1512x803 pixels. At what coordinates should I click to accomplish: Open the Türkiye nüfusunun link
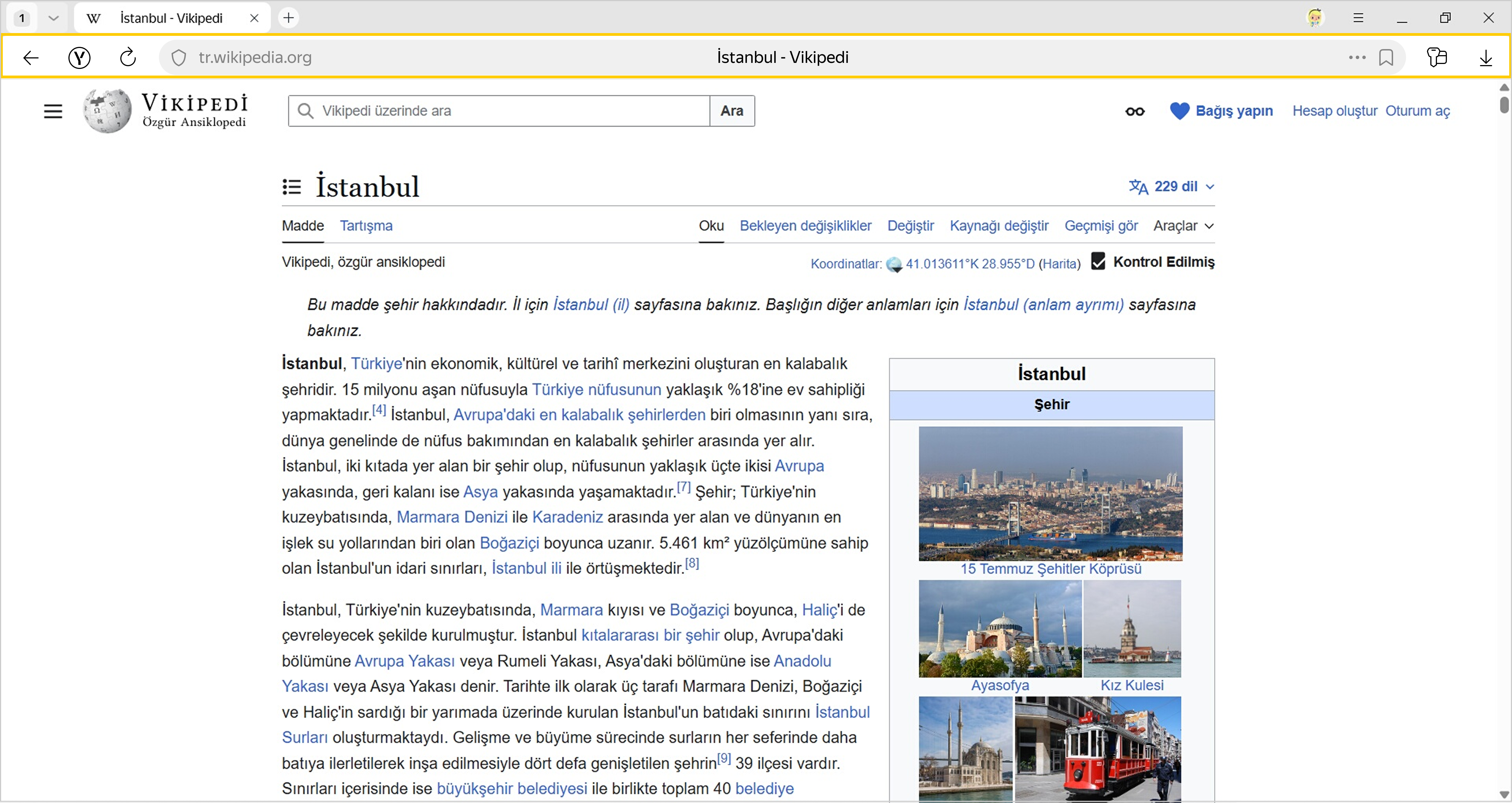(596, 389)
